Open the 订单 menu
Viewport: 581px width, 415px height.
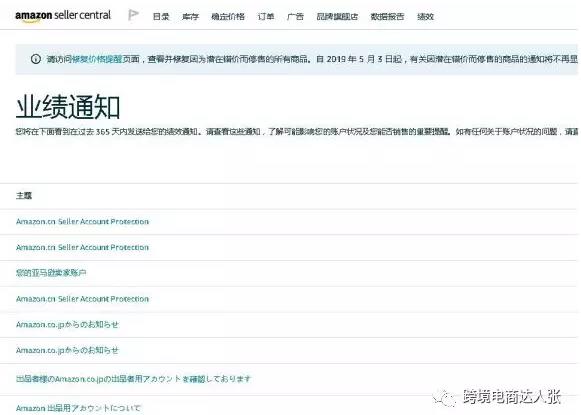click(266, 17)
